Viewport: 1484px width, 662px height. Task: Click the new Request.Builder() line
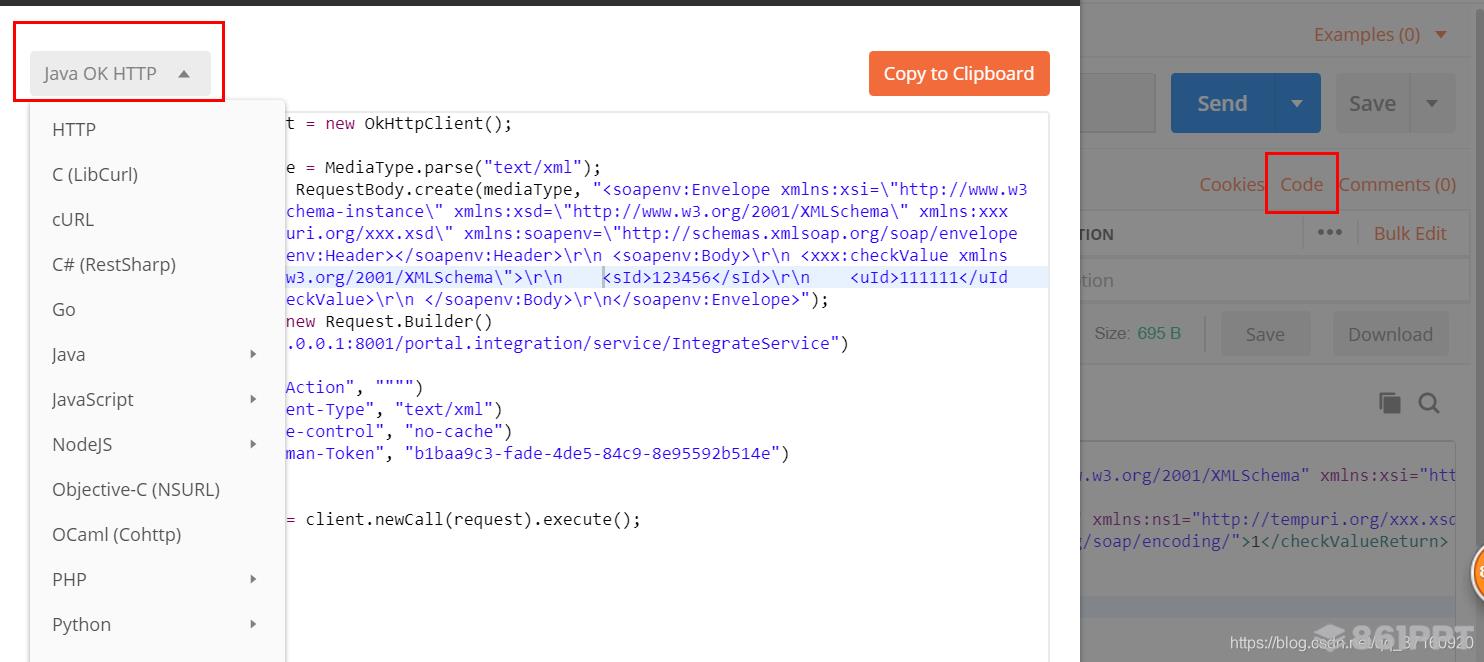(x=390, y=321)
